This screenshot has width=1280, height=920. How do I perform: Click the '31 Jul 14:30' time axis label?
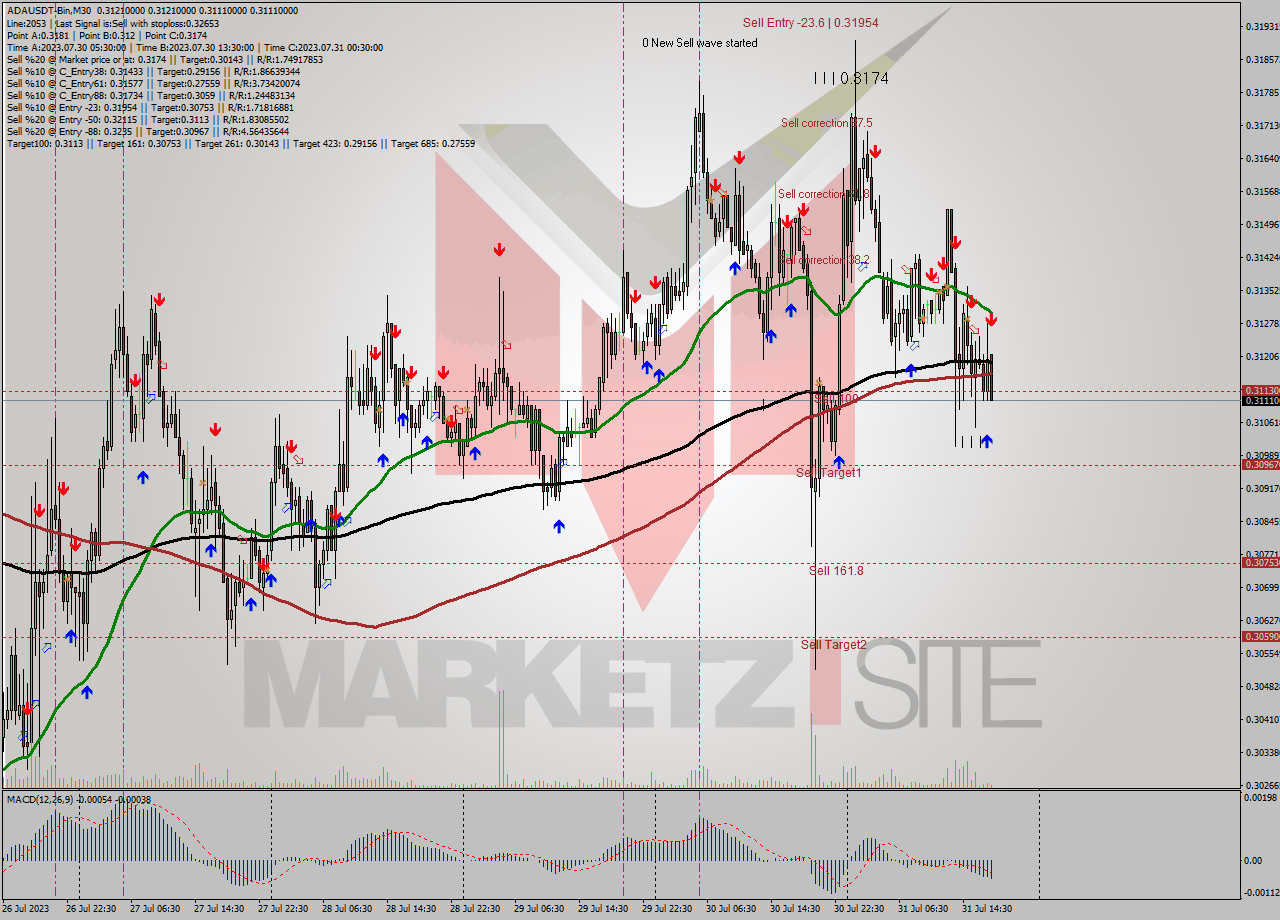point(987,909)
